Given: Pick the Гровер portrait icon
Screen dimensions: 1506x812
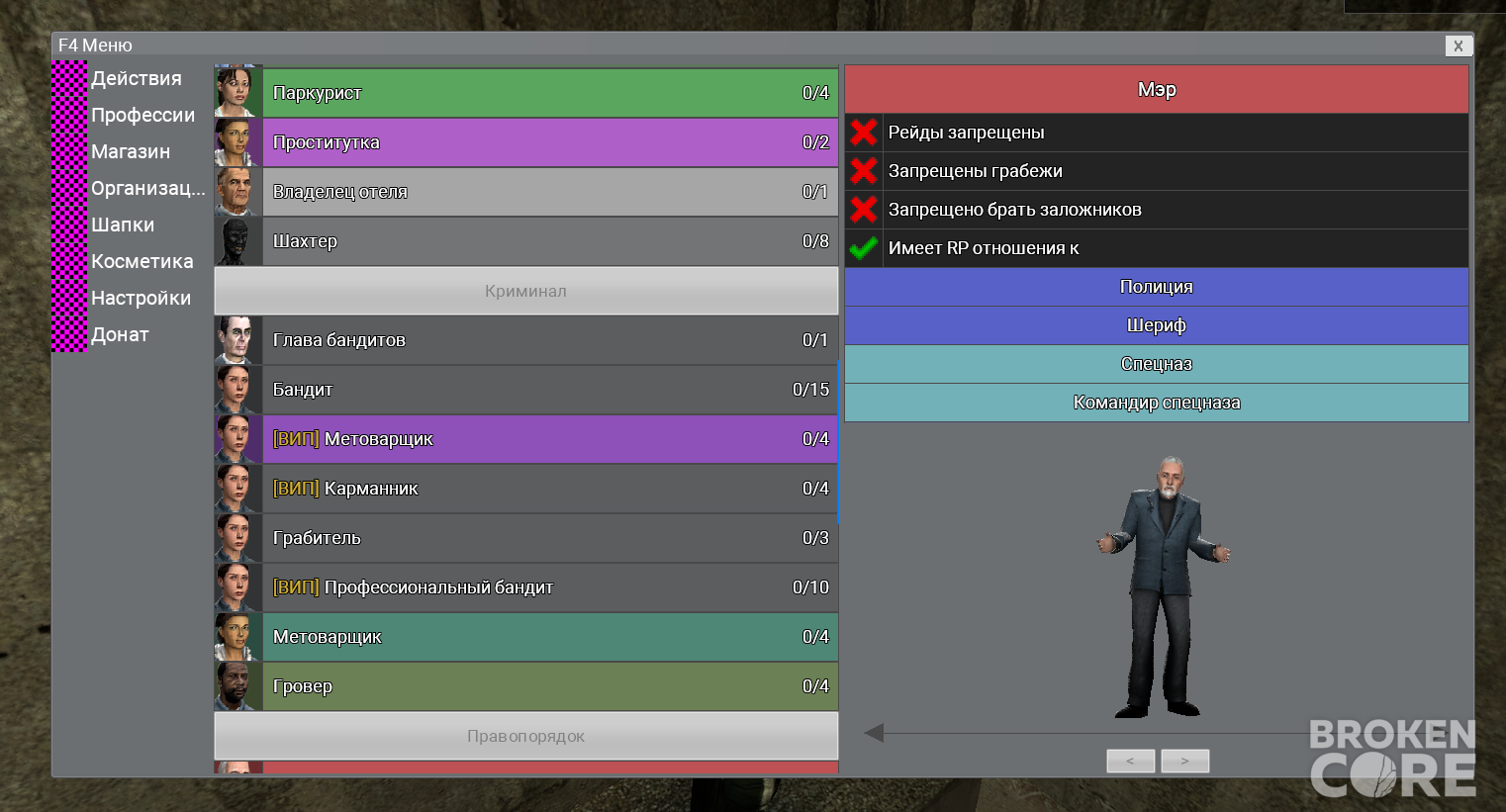Looking at the screenshot, I should 238,686.
